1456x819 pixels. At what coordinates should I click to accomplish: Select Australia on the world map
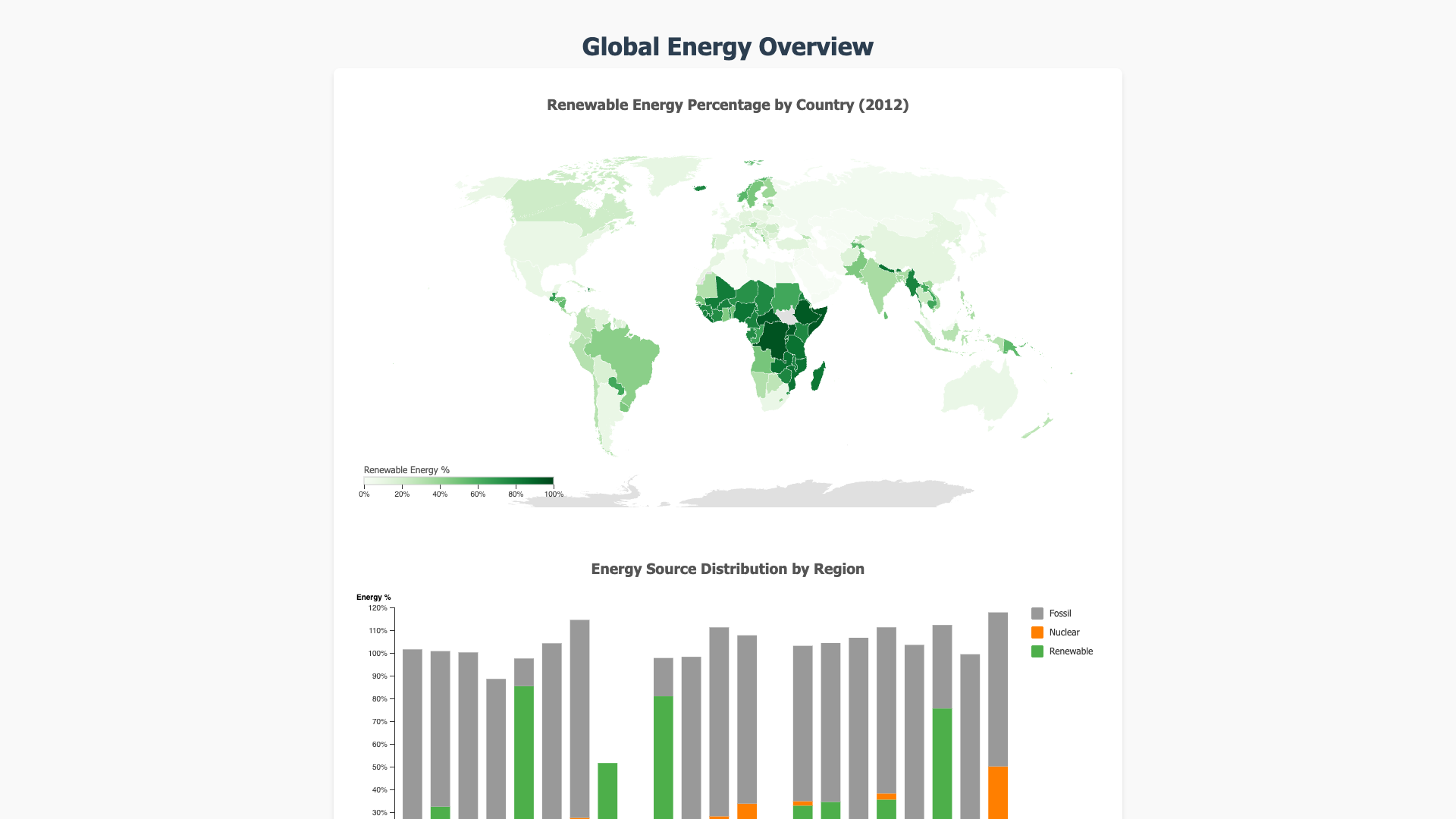[980, 391]
